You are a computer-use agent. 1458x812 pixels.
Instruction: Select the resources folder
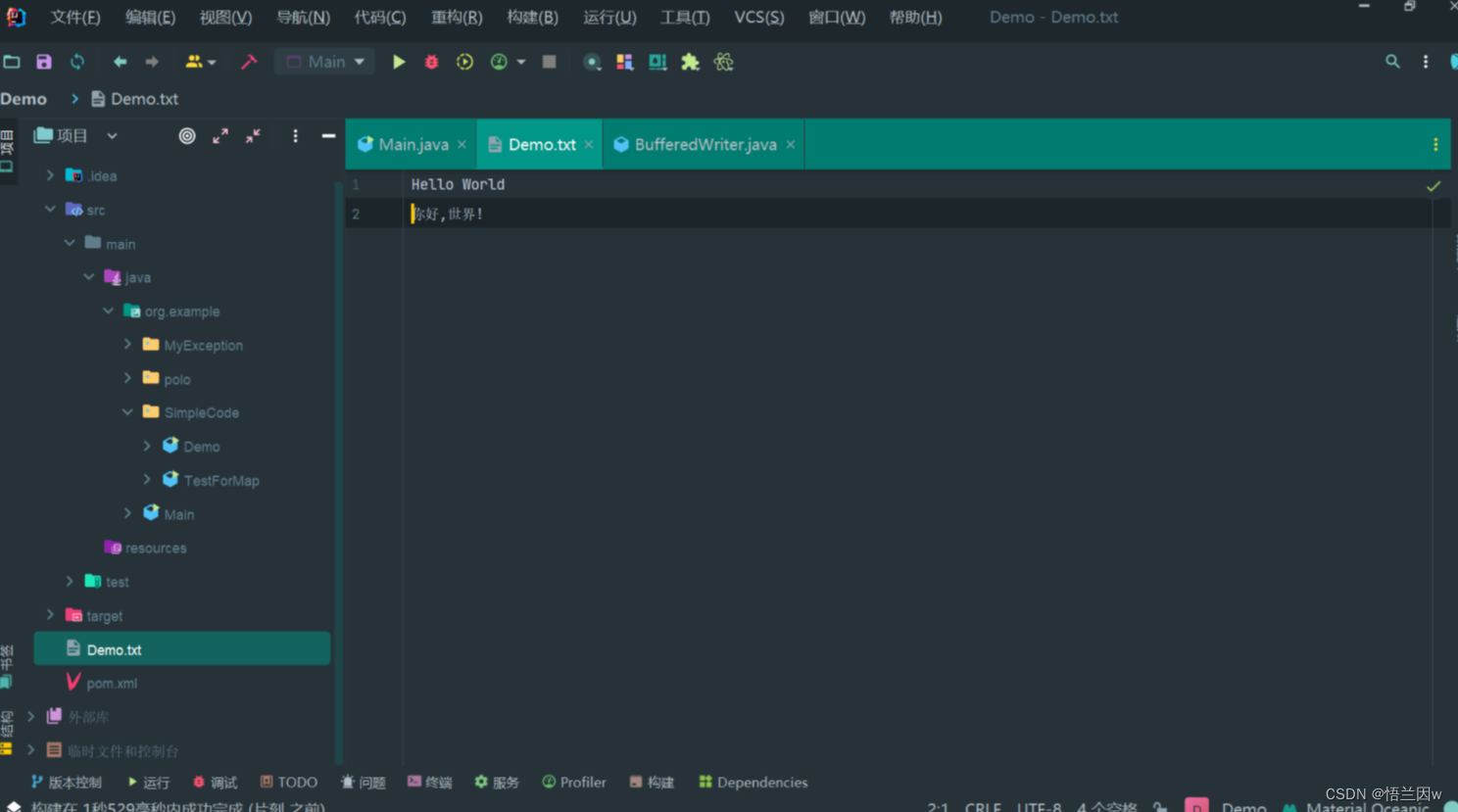[x=156, y=548]
